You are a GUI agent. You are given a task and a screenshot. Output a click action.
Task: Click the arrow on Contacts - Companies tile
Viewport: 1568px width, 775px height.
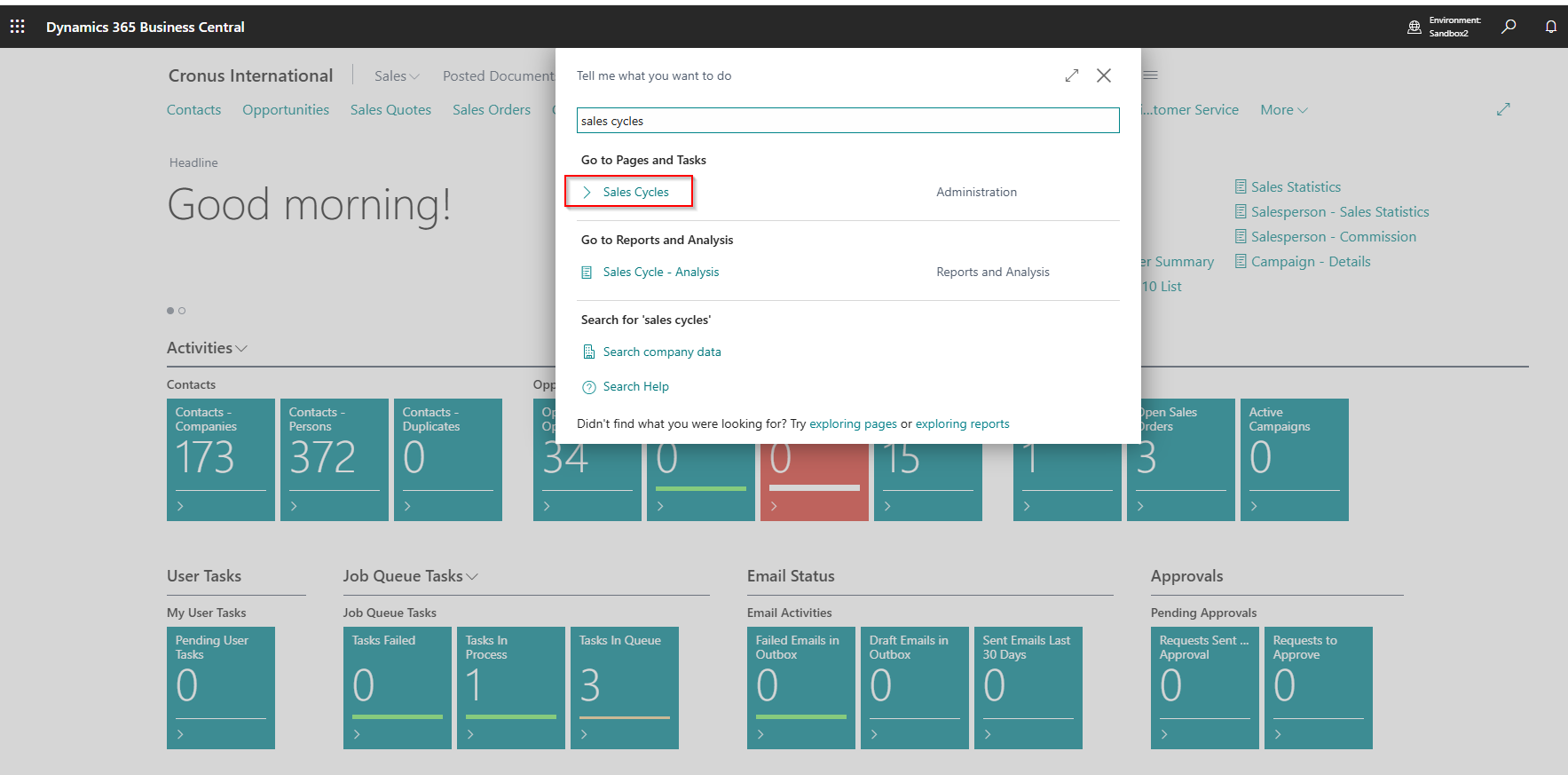(180, 506)
